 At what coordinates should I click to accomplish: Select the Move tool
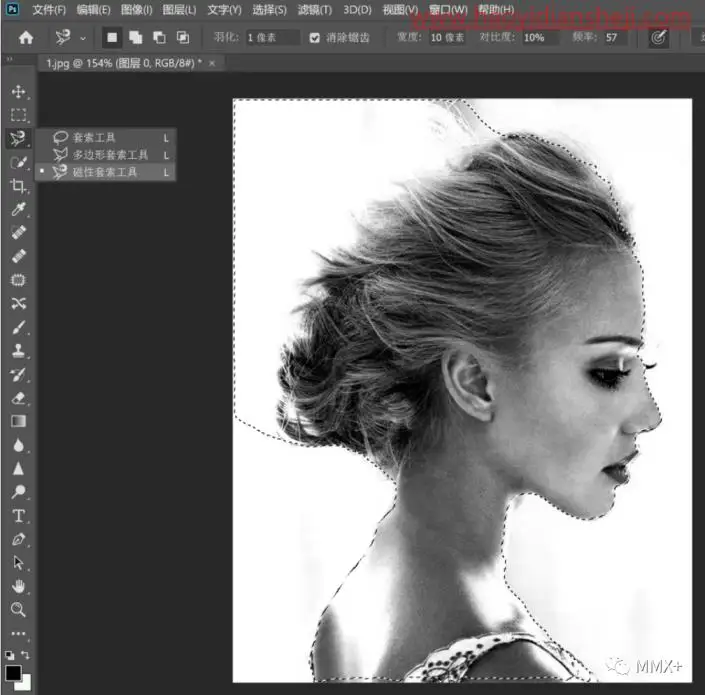(x=18, y=92)
